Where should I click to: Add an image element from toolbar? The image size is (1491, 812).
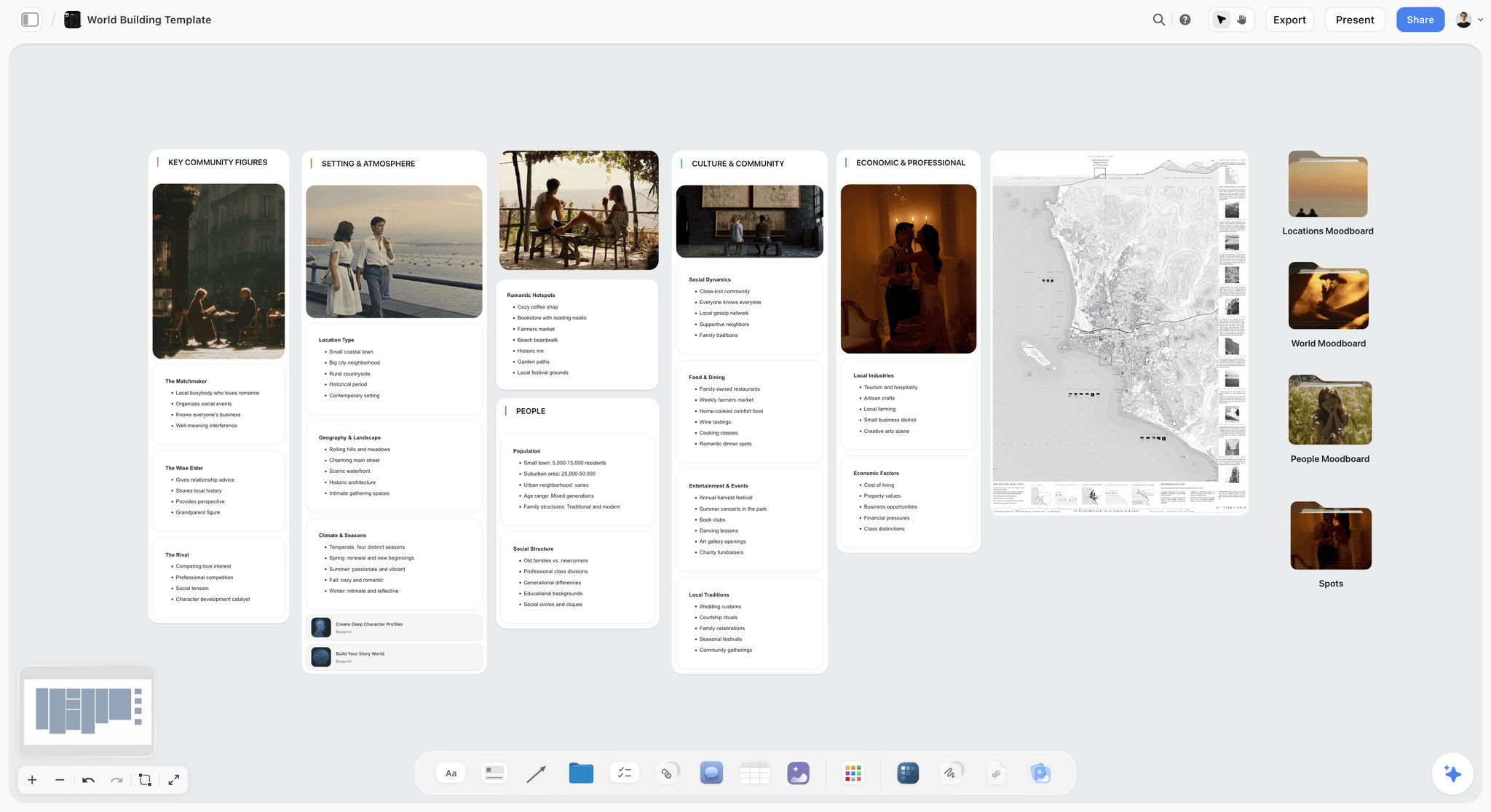[x=799, y=773]
